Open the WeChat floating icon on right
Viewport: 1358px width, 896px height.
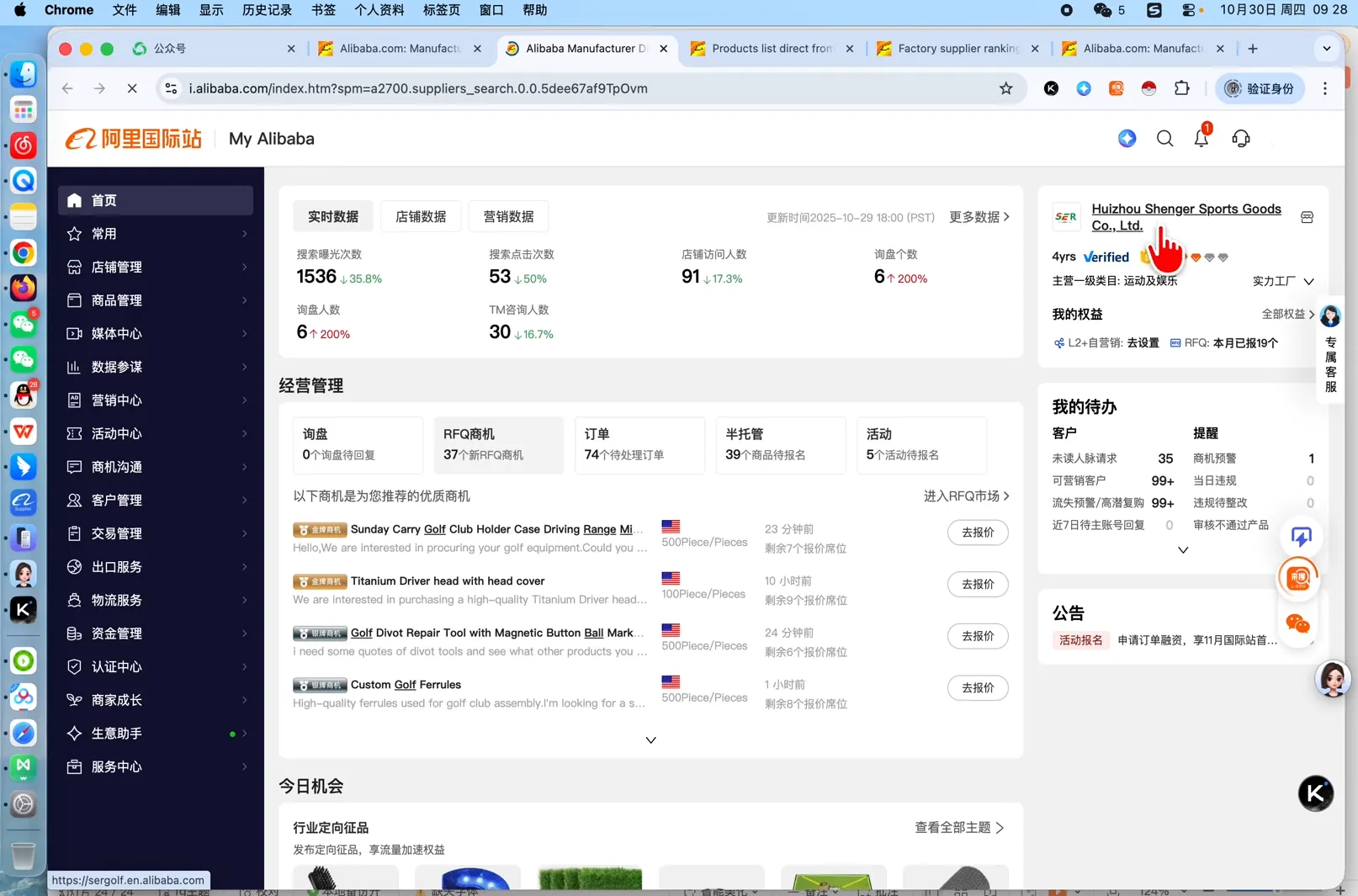(1298, 625)
